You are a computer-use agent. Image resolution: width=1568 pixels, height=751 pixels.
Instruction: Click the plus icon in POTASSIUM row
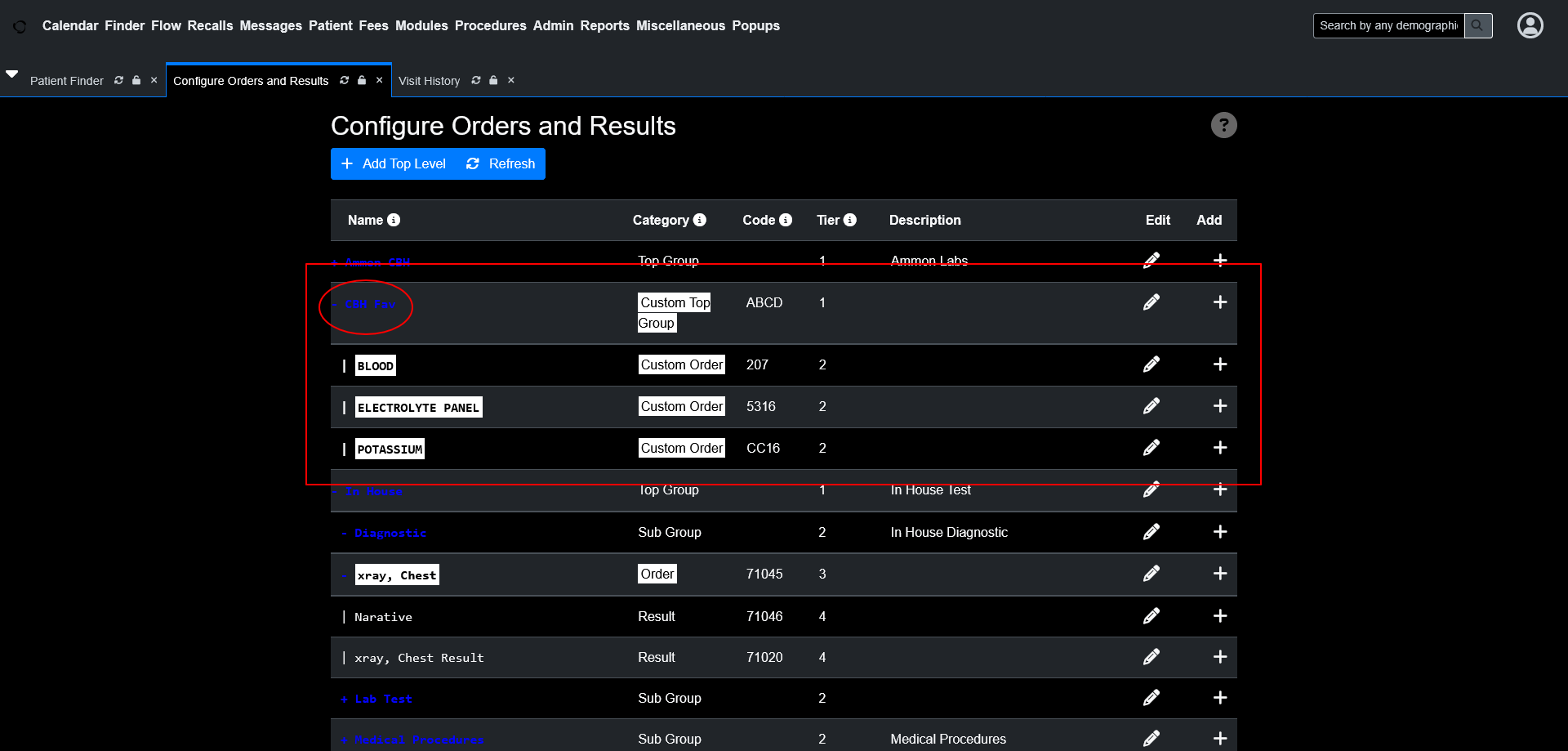click(1220, 448)
